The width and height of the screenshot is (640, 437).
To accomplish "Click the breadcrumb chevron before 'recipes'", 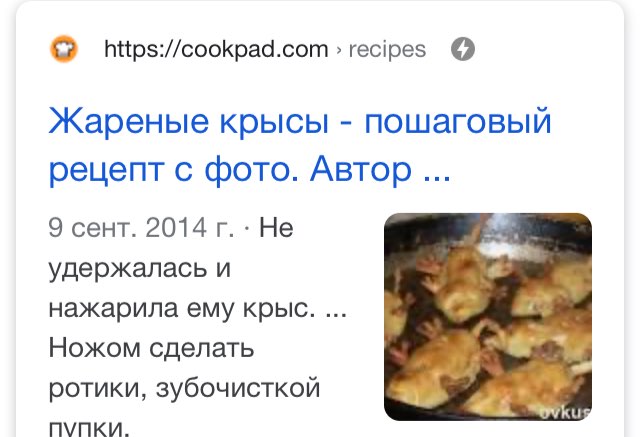I will (x=338, y=50).
